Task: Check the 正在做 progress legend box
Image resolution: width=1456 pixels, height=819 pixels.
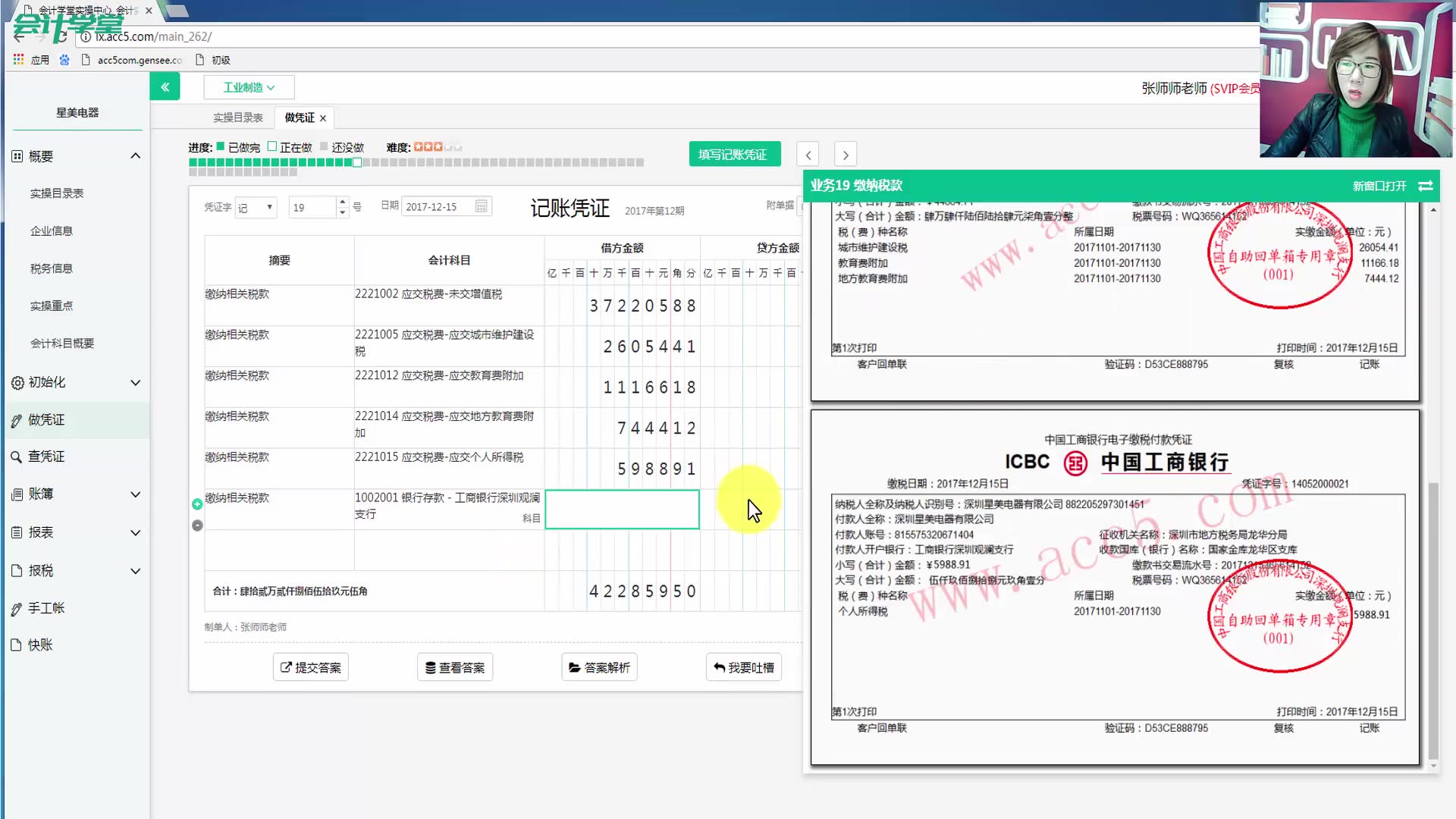Action: 273,146
